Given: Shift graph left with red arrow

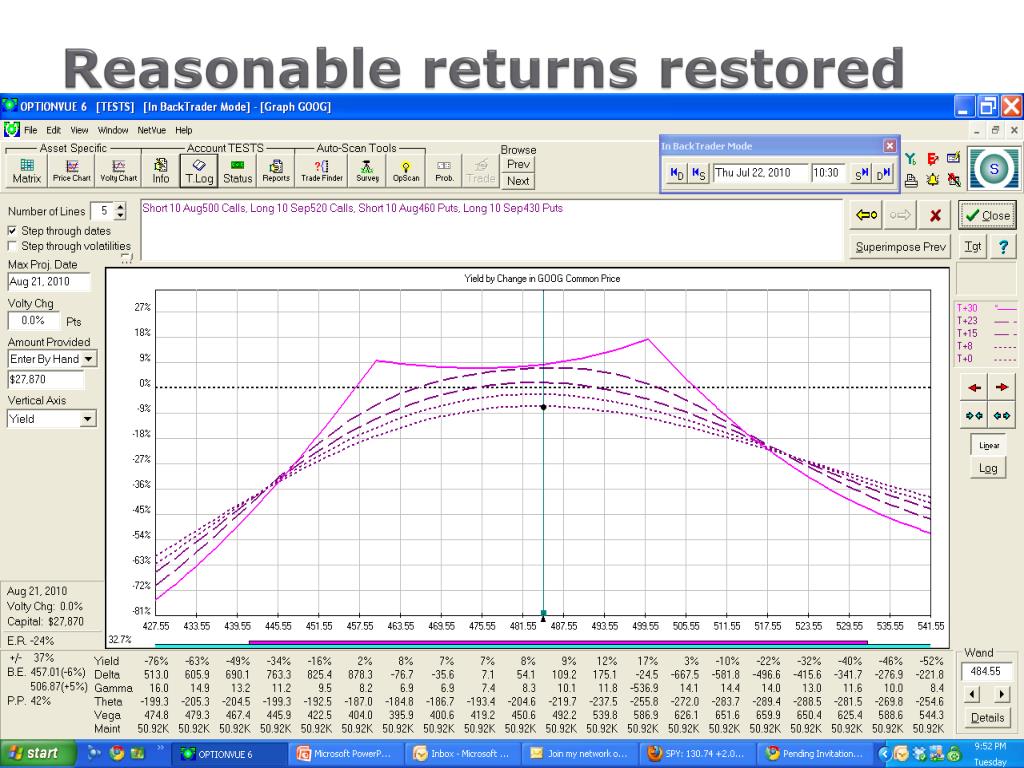Looking at the screenshot, I should pos(974,387).
